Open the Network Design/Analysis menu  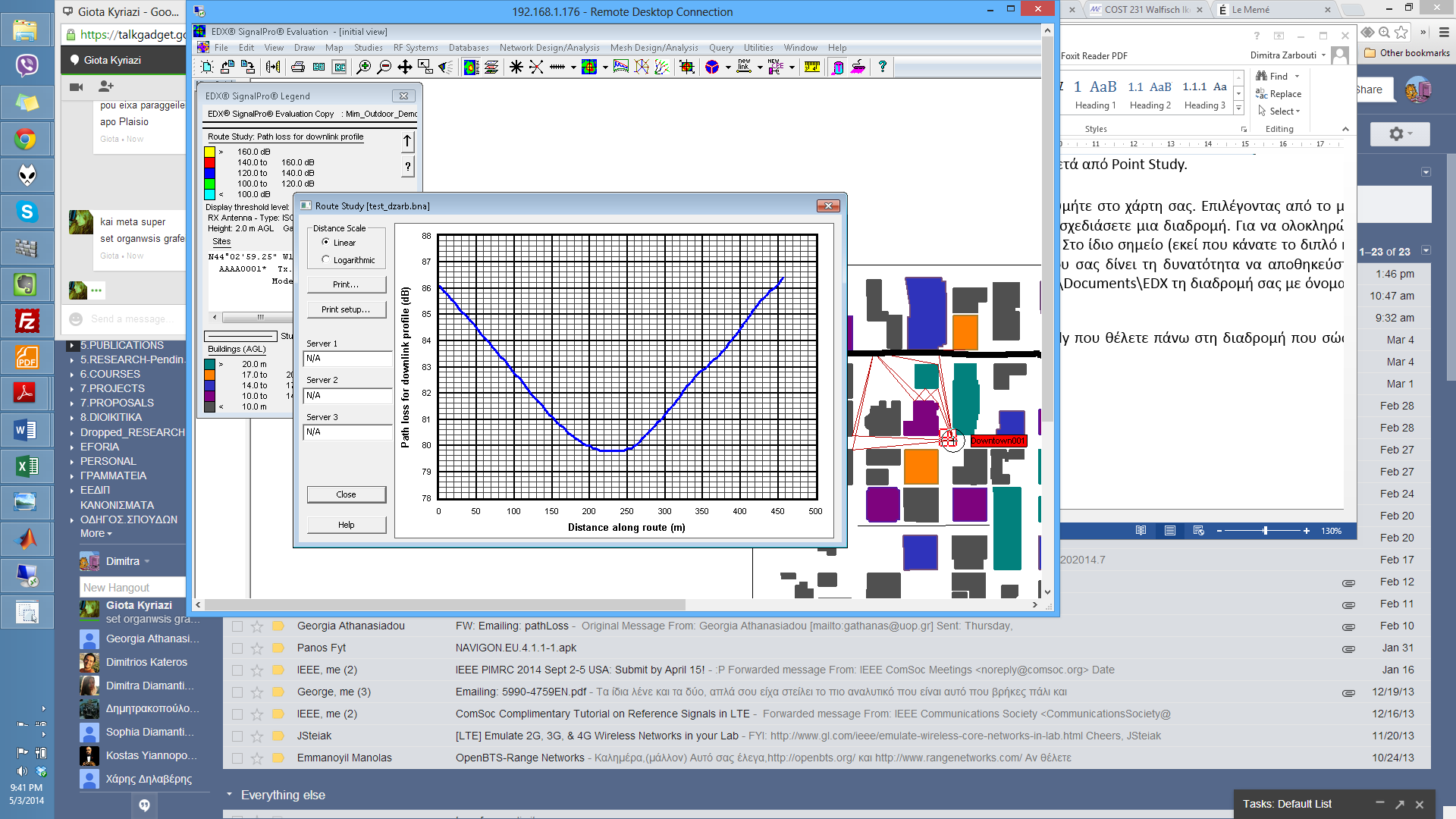(x=549, y=48)
